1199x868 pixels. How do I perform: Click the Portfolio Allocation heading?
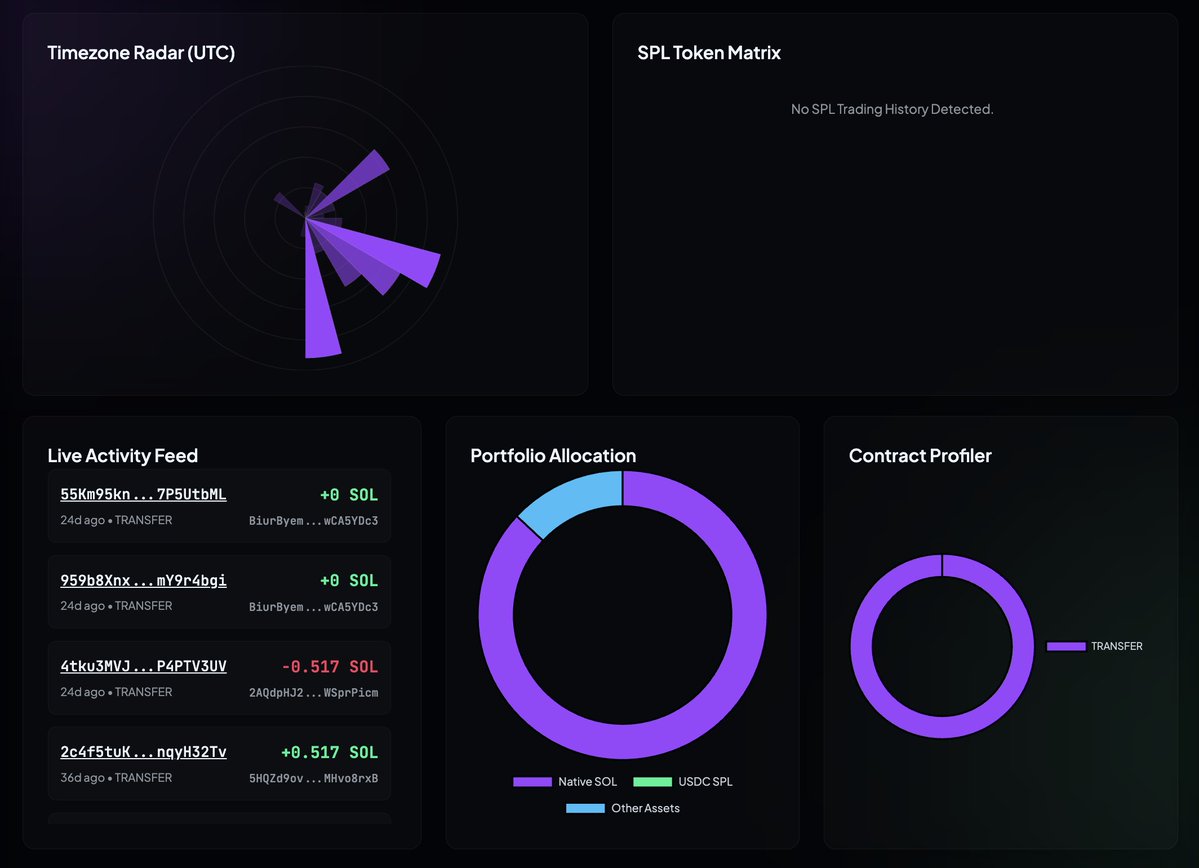[553, 456]
